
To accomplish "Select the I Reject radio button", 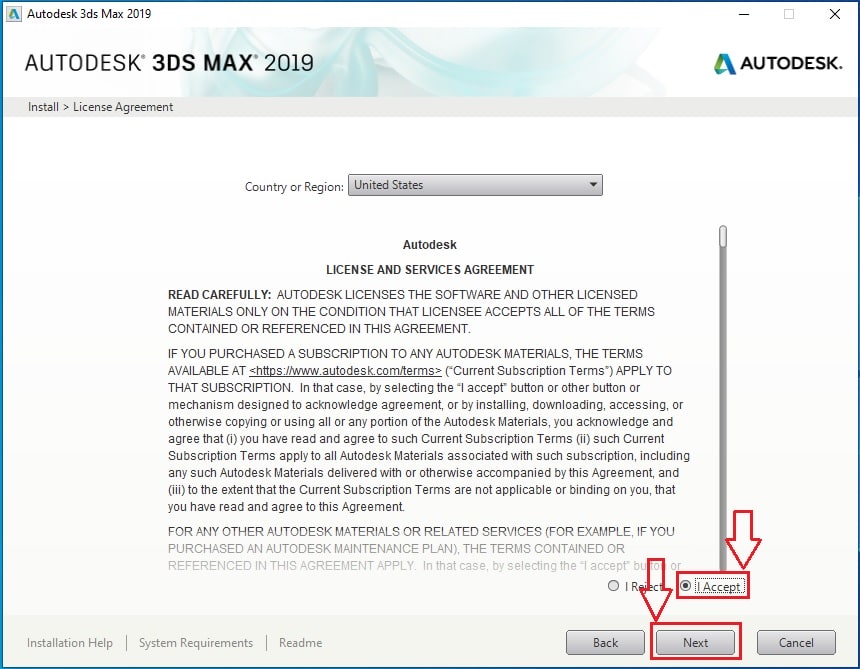I will (x=613, y=586).
